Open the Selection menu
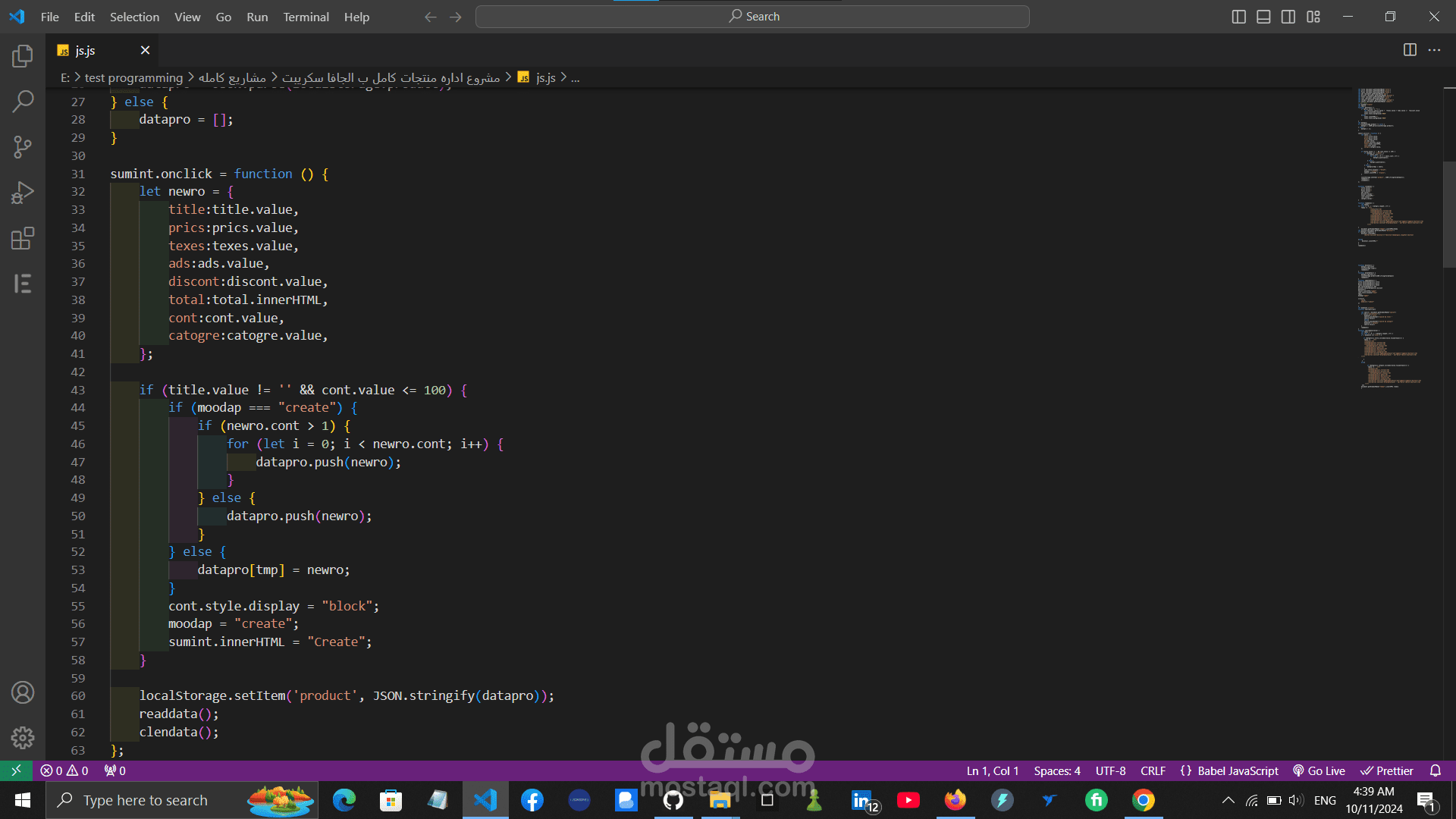 [134, 17]
